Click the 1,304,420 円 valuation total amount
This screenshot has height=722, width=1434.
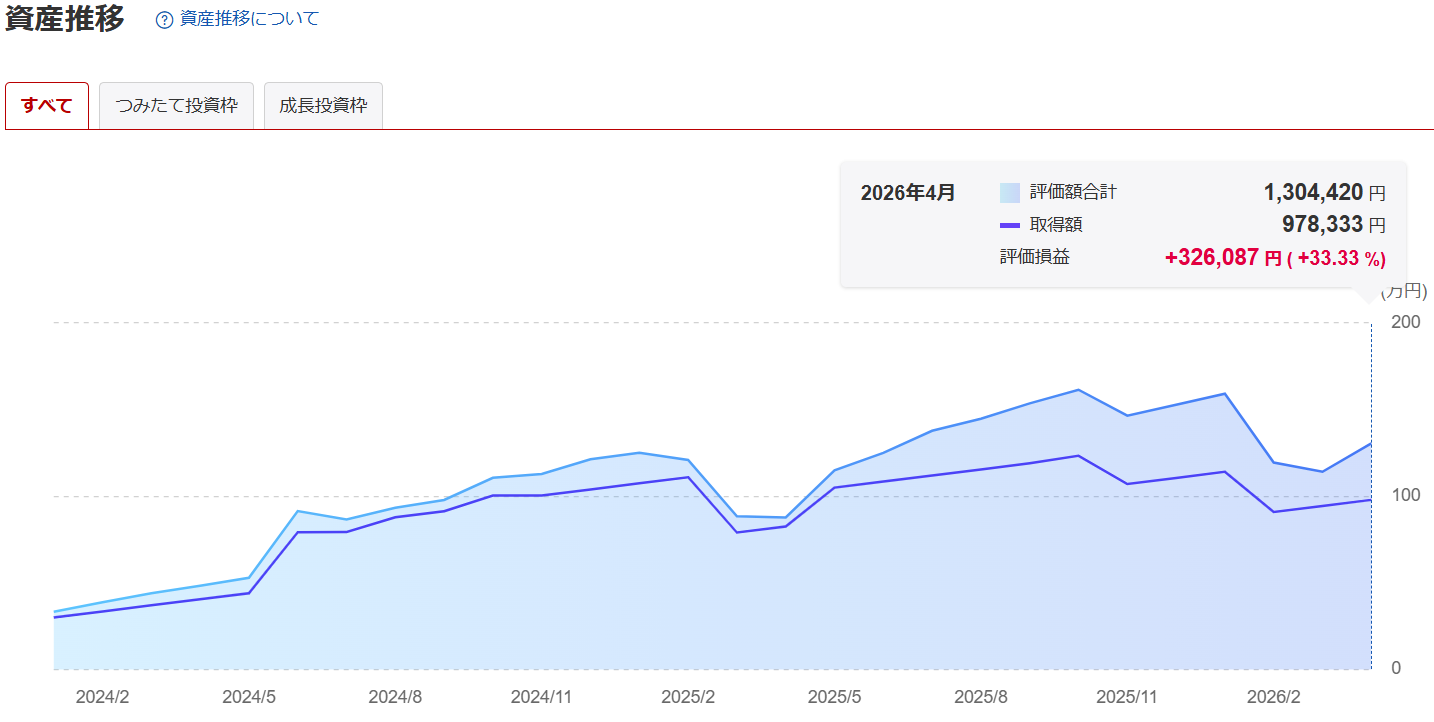point(1324,192)
